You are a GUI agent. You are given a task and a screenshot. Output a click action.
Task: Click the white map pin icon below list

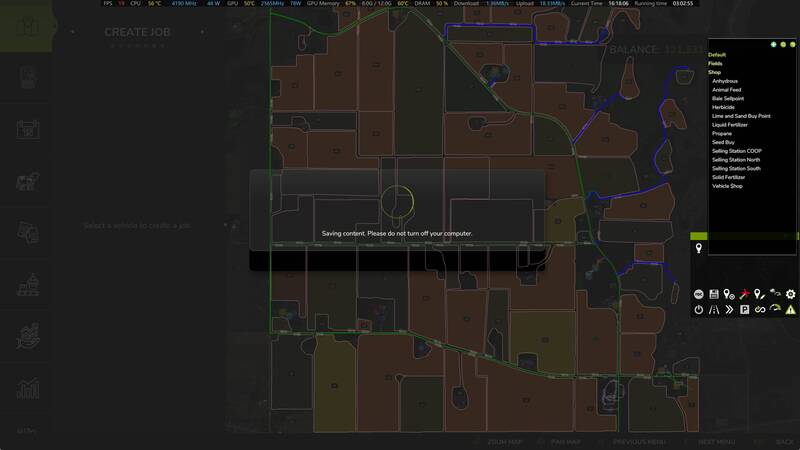pos(698,248)
